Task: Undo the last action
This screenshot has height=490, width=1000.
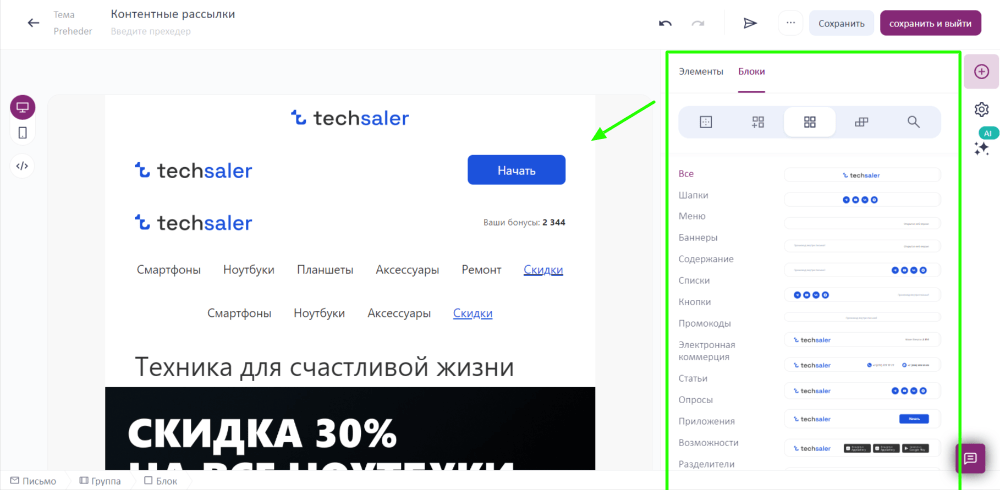Action: (665, 23)
